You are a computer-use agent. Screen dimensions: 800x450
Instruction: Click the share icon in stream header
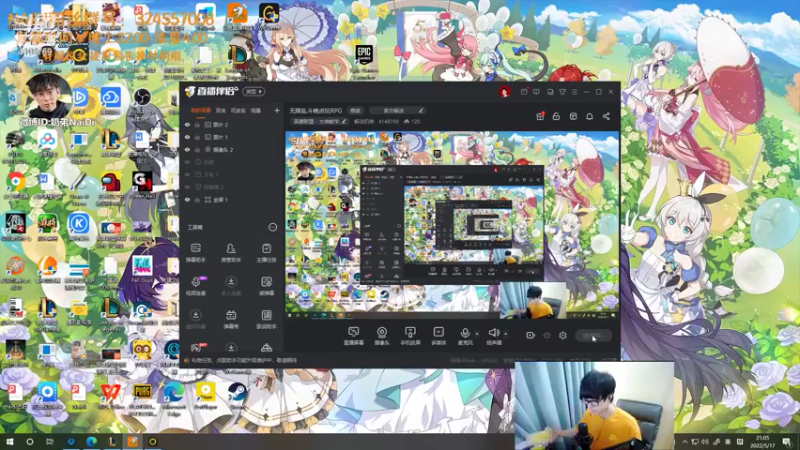pyautogui.click(x=606, y=116)
